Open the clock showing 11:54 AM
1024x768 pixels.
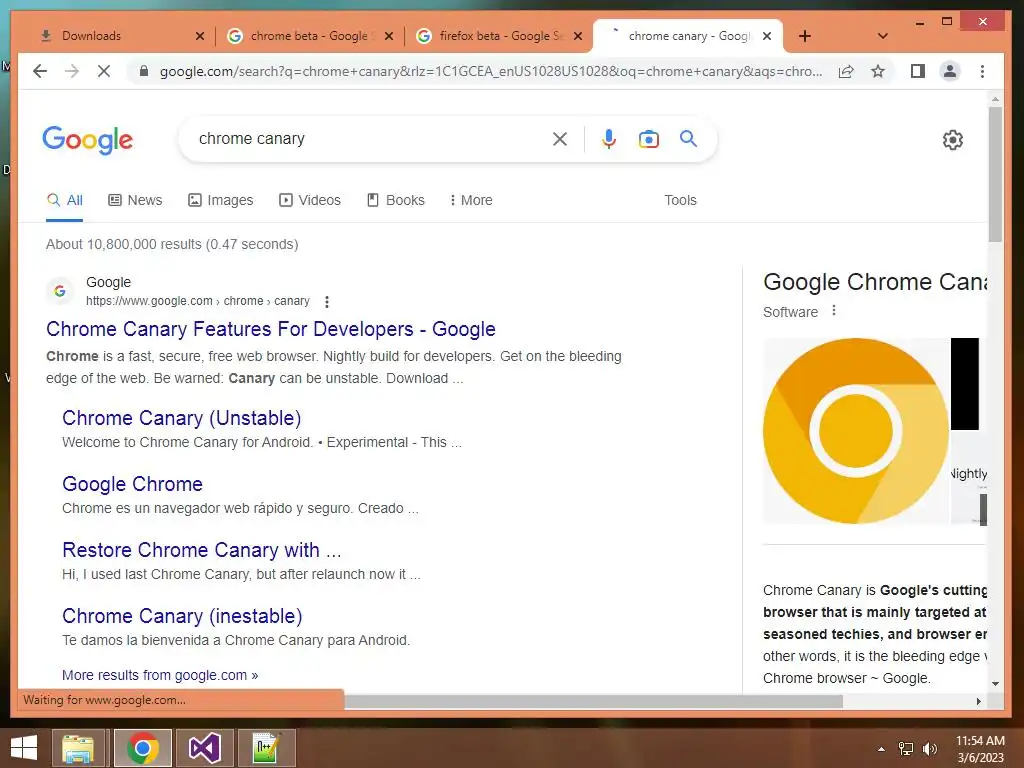[x=980, y=749]
